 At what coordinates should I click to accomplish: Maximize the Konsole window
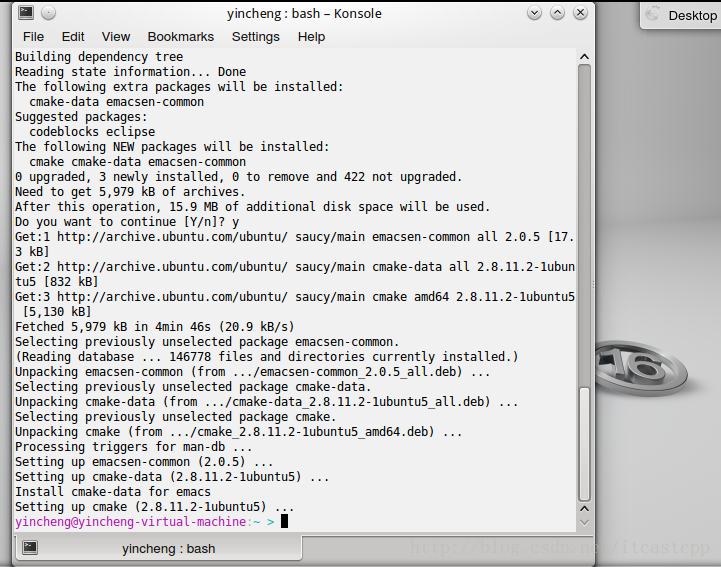click(x=557, y=13)
